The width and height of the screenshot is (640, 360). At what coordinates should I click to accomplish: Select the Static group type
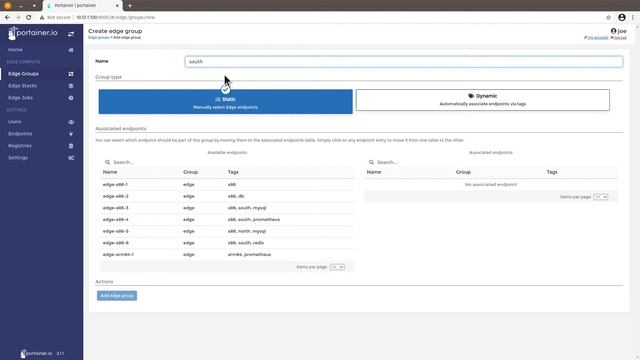click(x=225, y=102)
